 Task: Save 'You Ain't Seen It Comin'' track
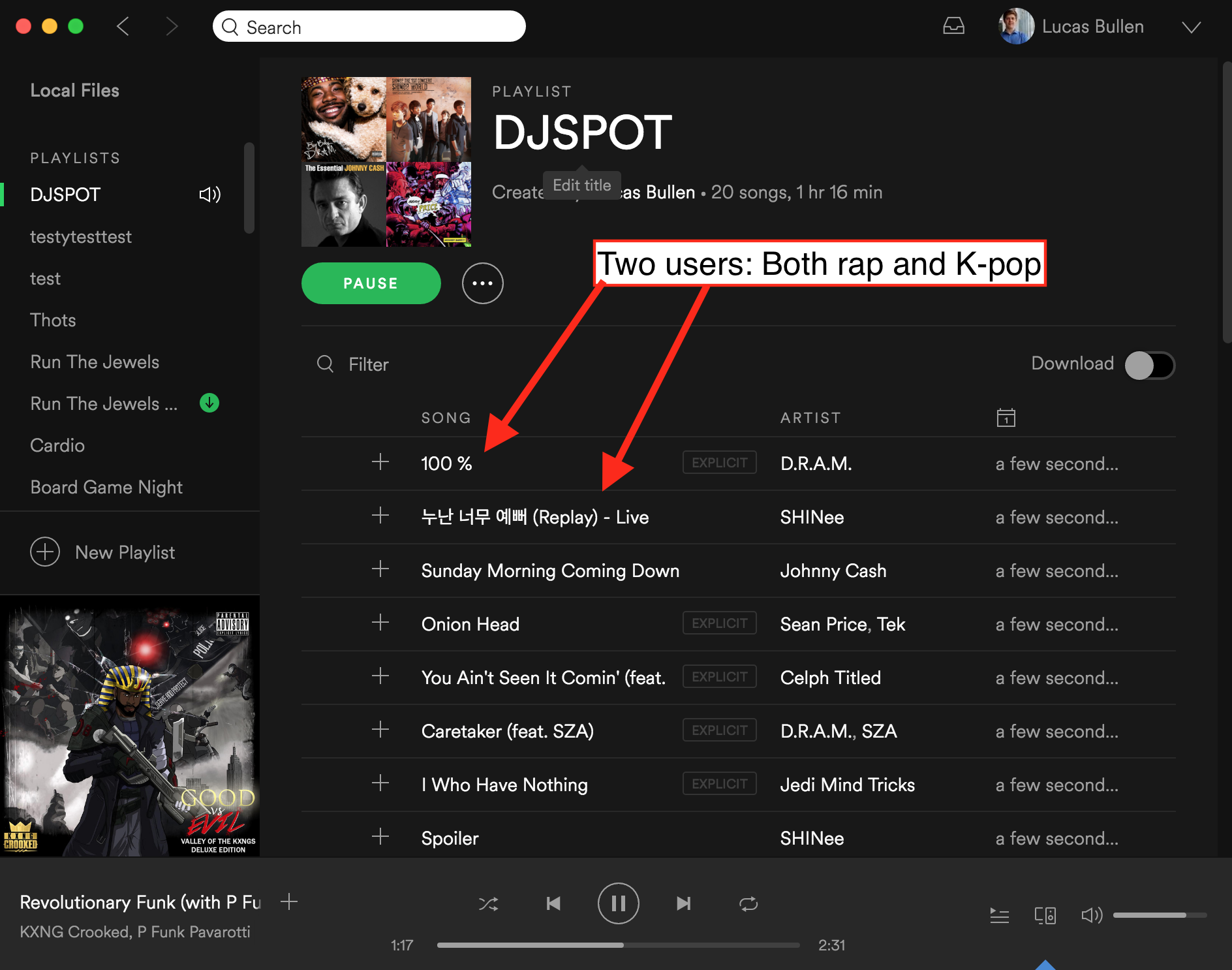pos(380,677)
